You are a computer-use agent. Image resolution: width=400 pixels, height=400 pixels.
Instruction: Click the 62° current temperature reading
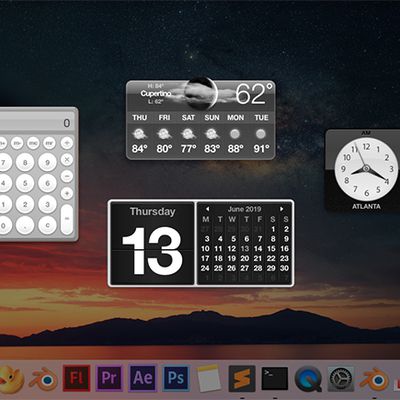pos(254,94)
